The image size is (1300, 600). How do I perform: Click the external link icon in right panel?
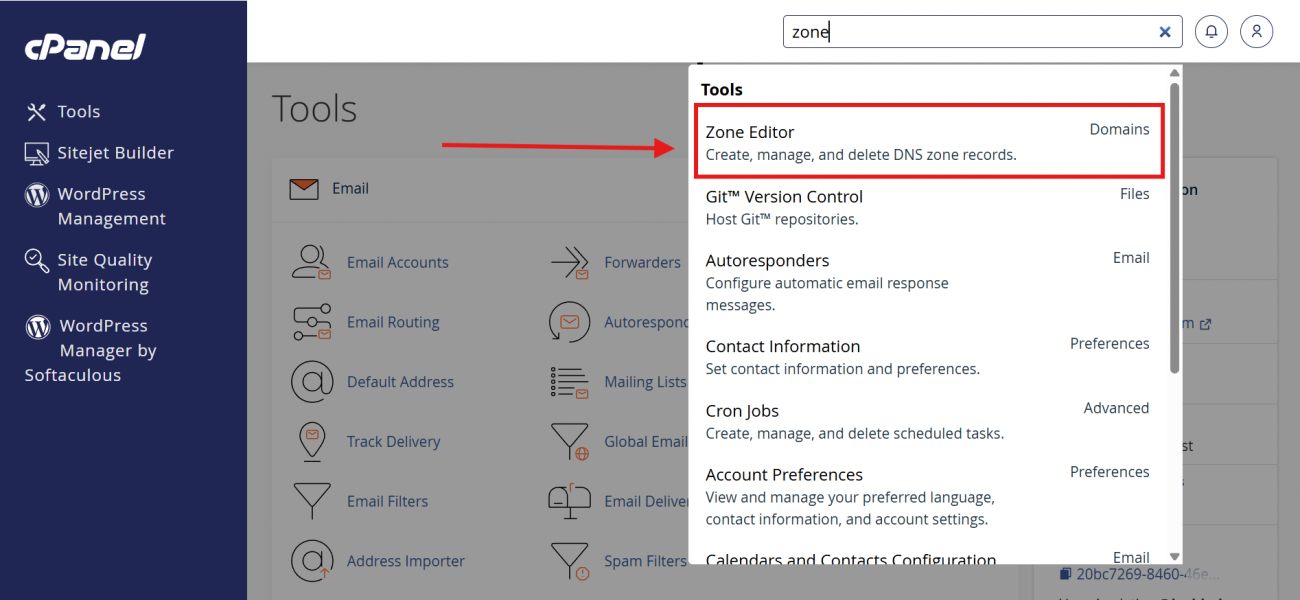(1205, 324)
